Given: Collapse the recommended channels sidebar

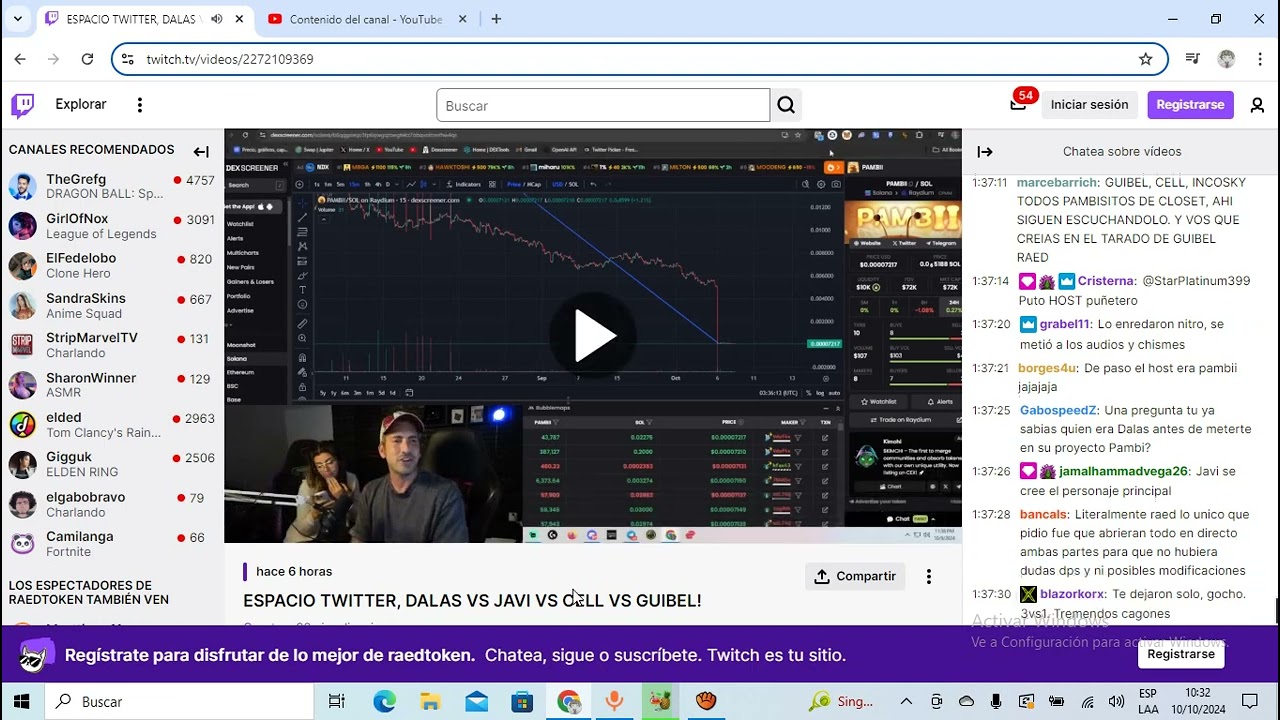Looking at the screenshot, I should [x=201, y=152].
